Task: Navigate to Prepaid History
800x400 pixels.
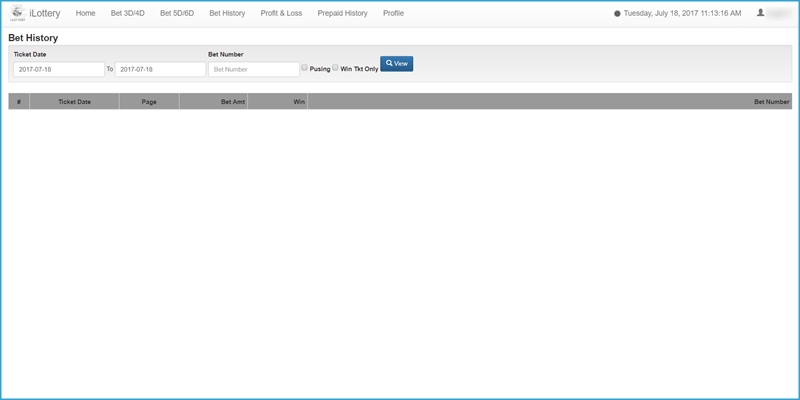Action: coord(342,13)
